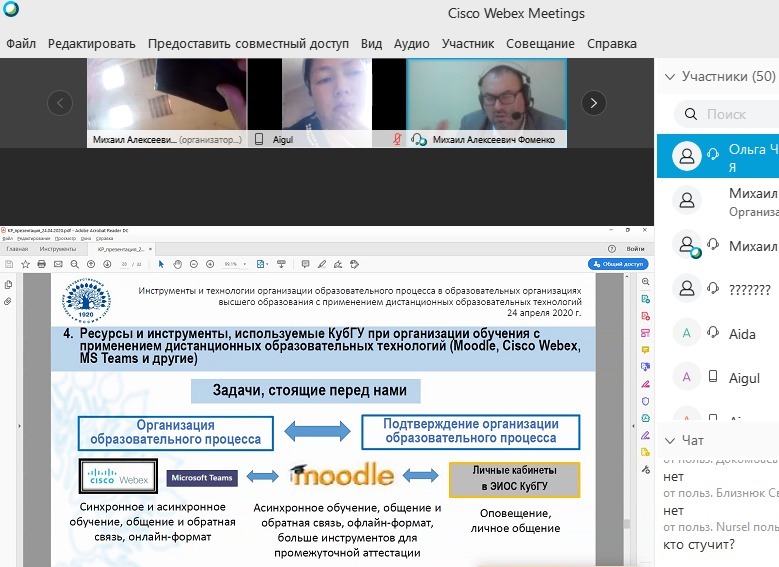
Task: Go to previous video thumbnails with left arrow
Action: [x=60, y=103]
